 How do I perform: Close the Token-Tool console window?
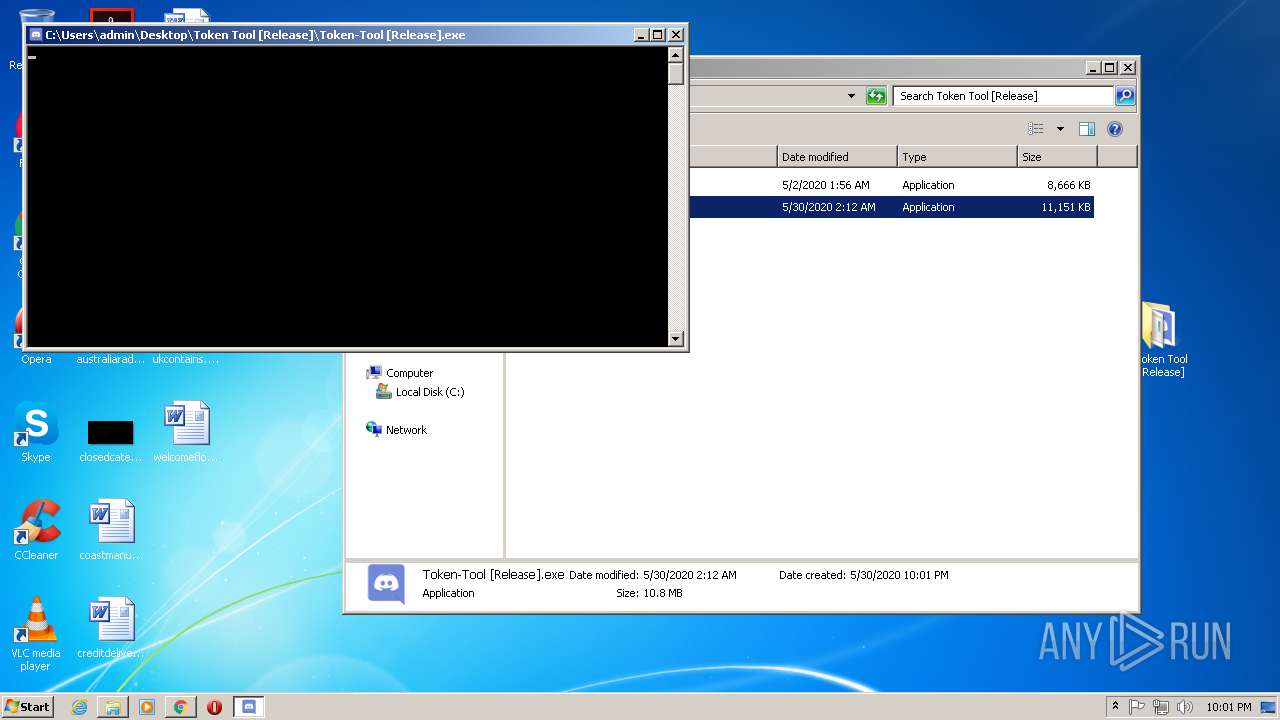tap(676, 35)
